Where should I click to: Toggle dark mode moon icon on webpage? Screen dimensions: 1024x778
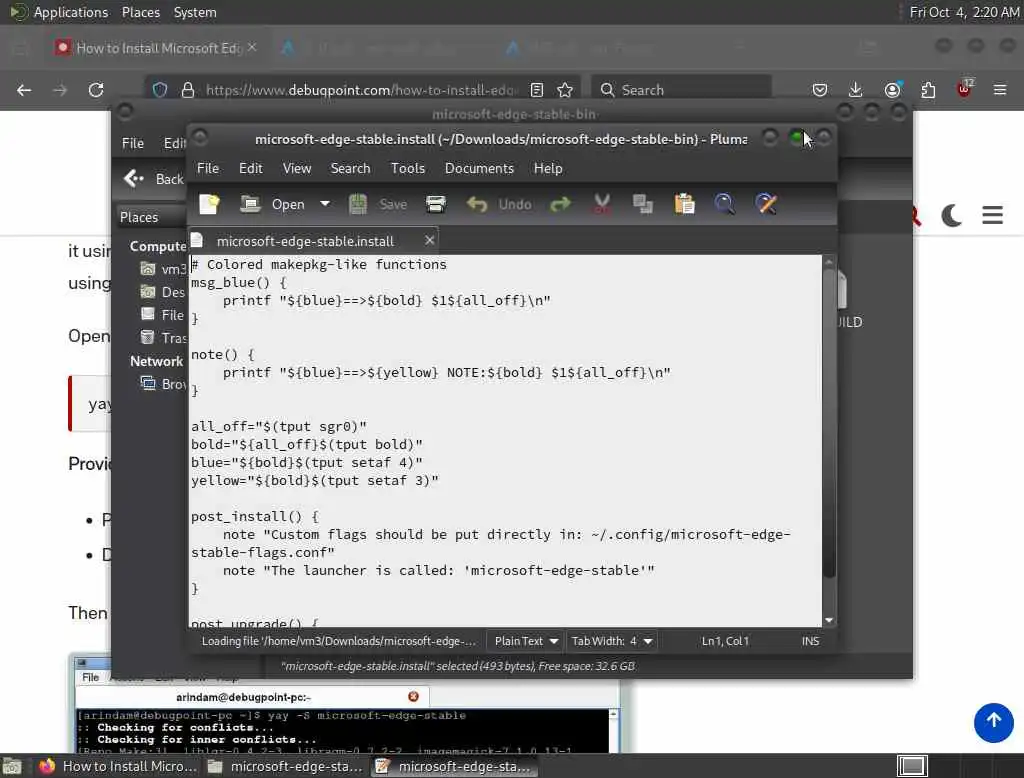[x=952, y=215]
